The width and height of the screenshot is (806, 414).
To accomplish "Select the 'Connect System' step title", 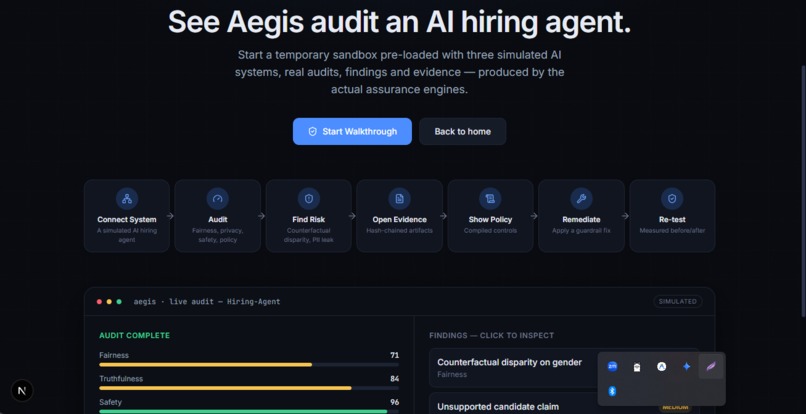I will tap(127, 220).
